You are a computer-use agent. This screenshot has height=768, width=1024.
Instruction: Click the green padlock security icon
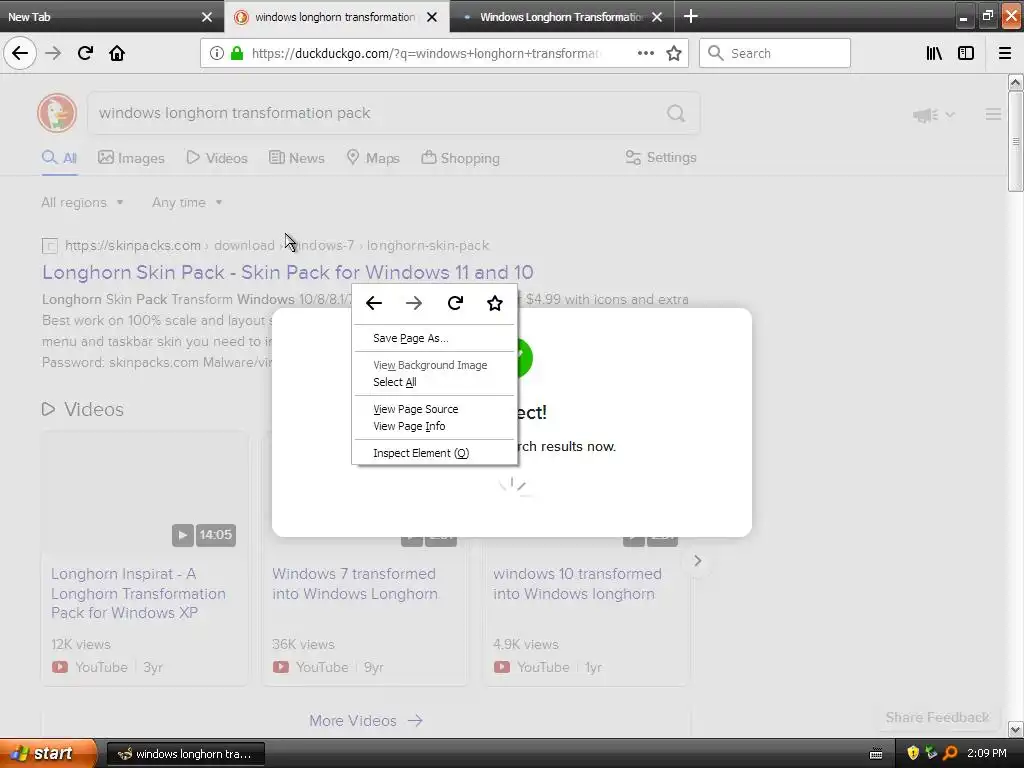[x=237, y=53]
